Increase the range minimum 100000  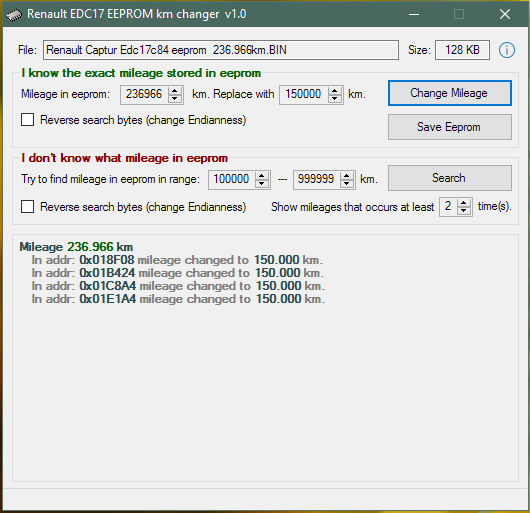[261, 175]
